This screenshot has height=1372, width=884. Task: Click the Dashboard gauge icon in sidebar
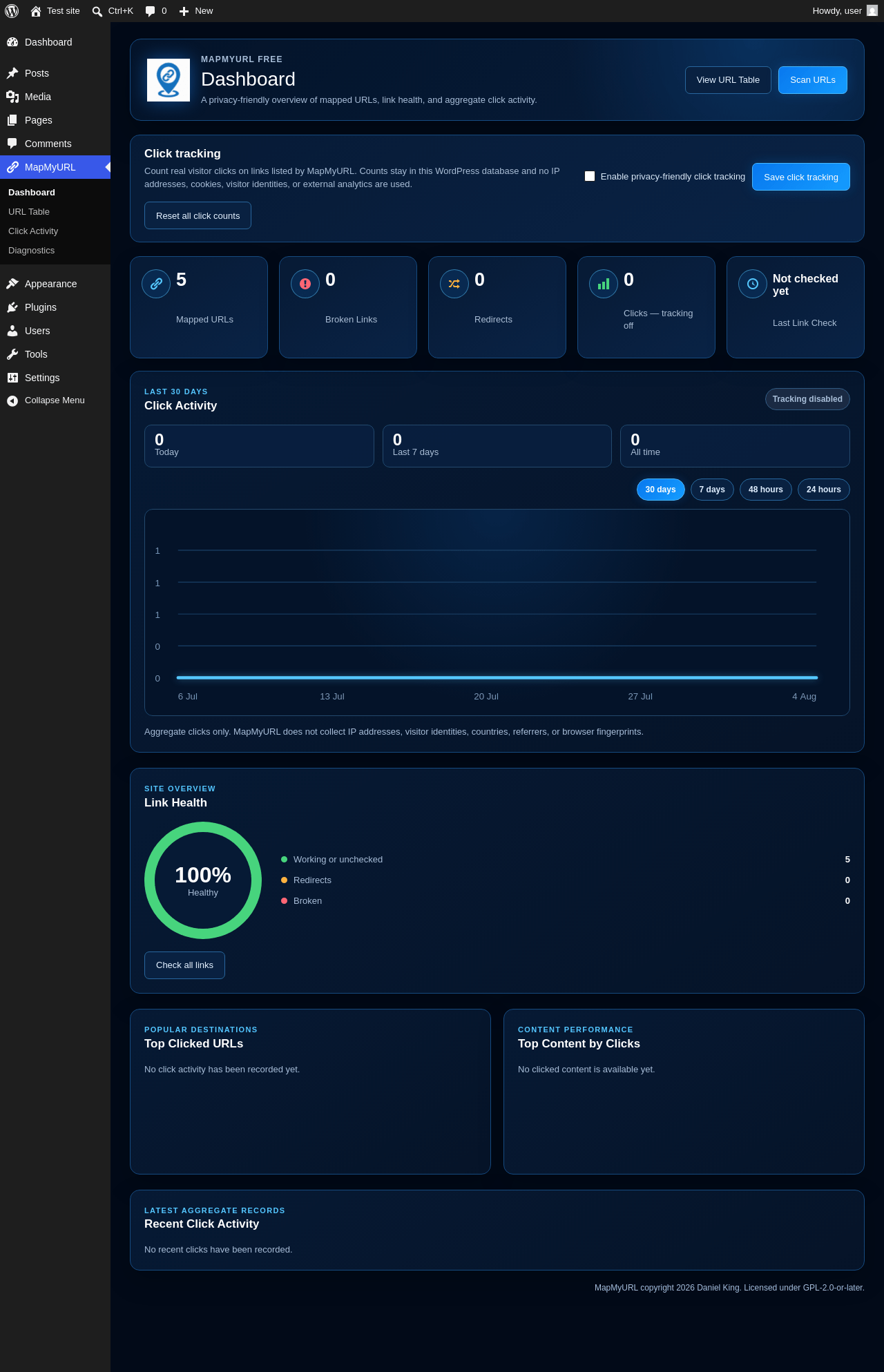[12, 42]
